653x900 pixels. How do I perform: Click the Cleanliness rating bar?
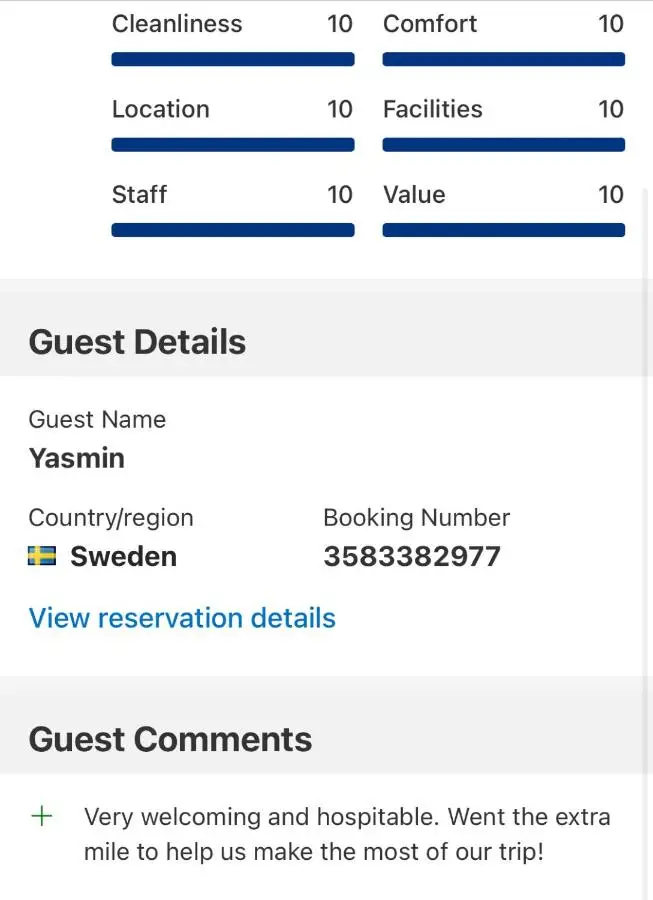click(x=233, y=60)
